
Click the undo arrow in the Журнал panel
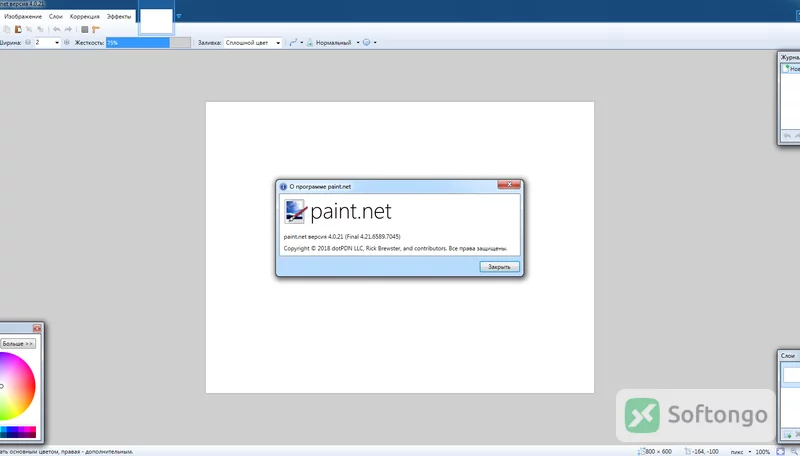[x=787, y=136]
